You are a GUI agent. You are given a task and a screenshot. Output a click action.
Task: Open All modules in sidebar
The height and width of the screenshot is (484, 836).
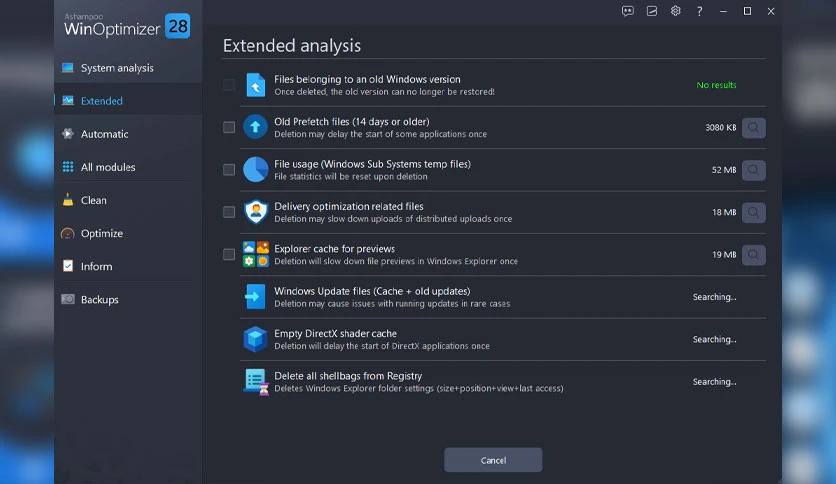pos(128,167)
